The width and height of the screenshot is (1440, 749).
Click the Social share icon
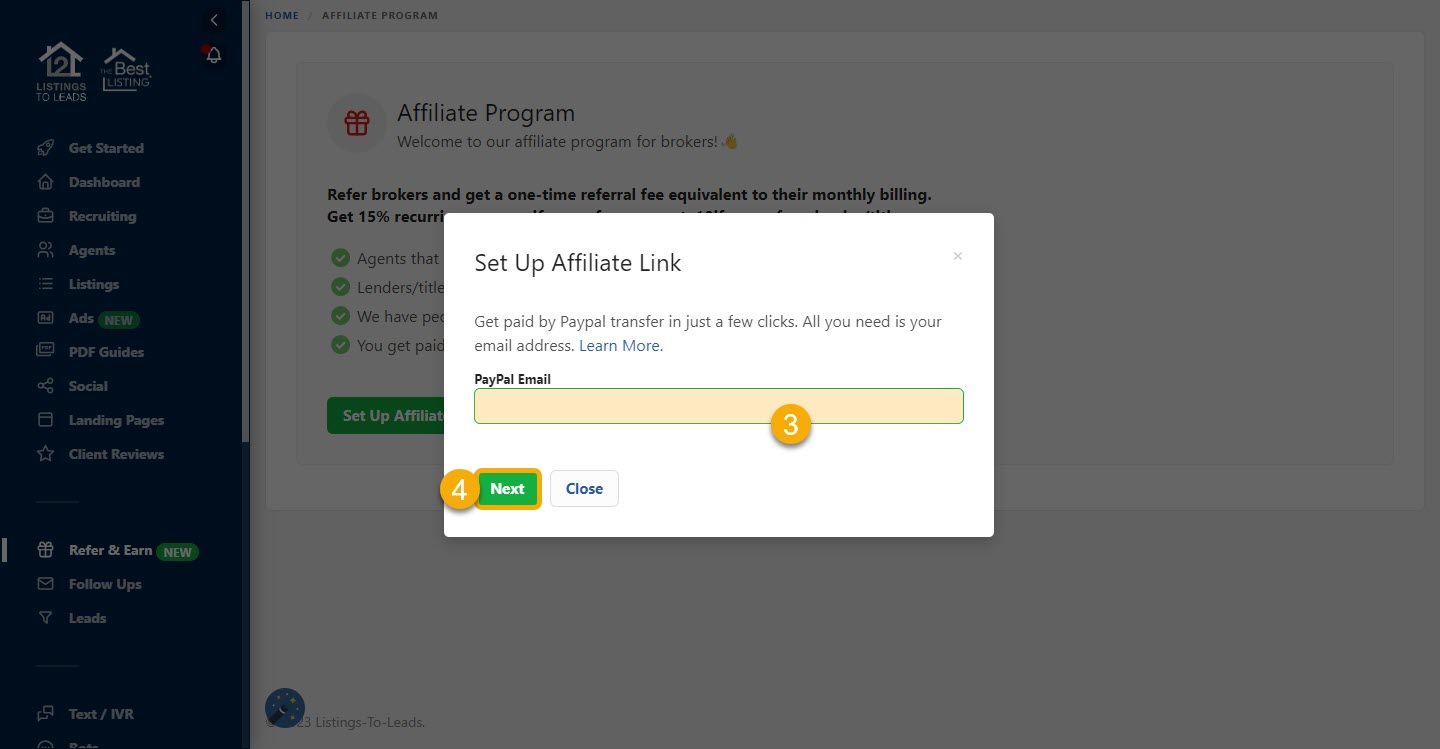45,386
